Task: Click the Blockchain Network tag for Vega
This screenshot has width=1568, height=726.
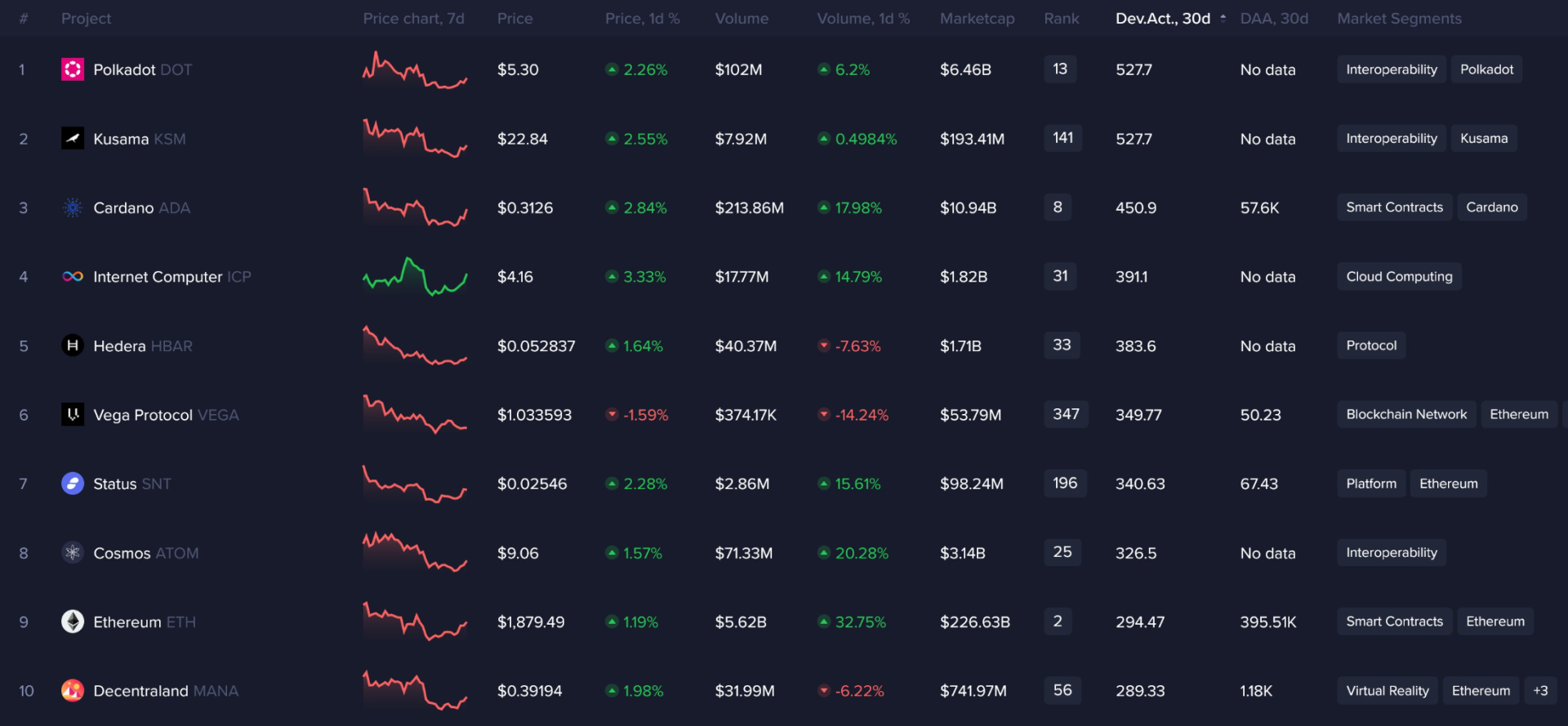Action: click(1405, 415)
